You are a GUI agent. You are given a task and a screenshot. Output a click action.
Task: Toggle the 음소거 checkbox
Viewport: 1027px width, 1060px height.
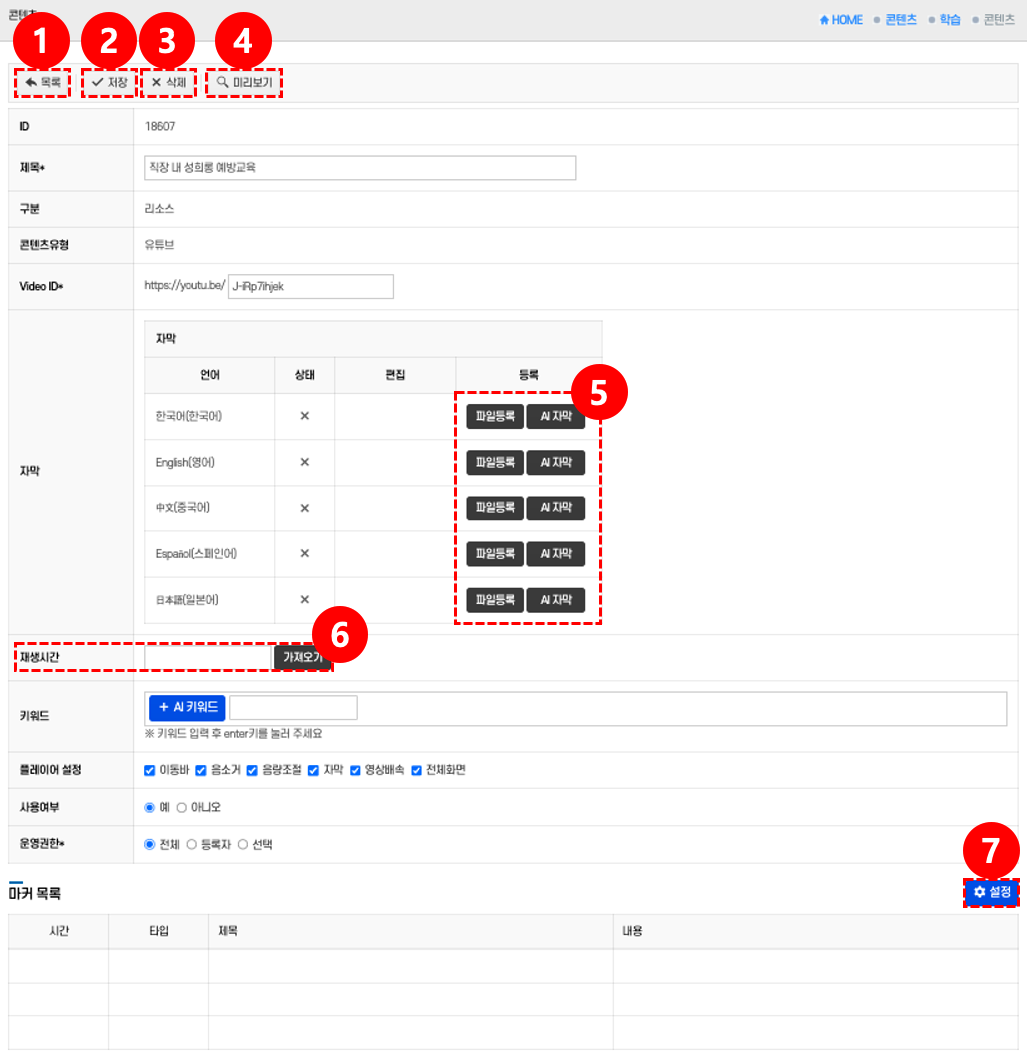point(201,770)
